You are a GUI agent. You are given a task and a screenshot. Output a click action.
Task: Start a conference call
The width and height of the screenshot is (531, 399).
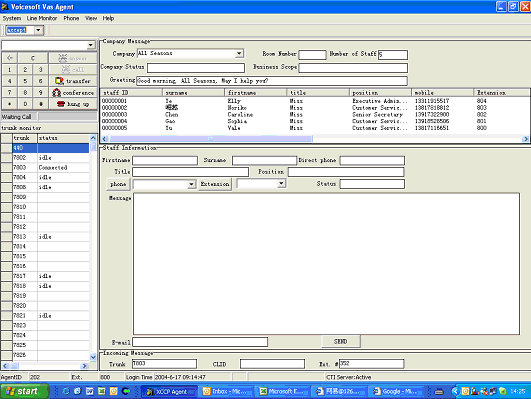(73, 92)
